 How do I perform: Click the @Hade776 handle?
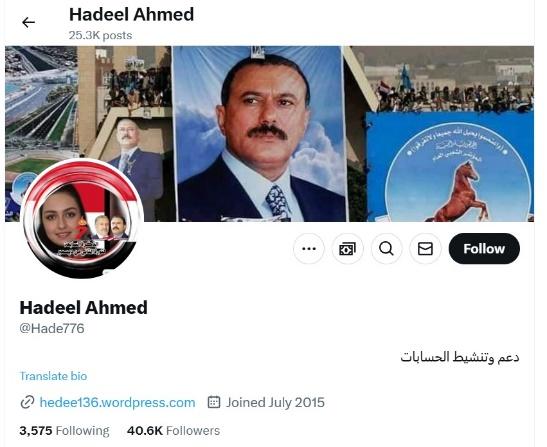(x=52, y=328)
